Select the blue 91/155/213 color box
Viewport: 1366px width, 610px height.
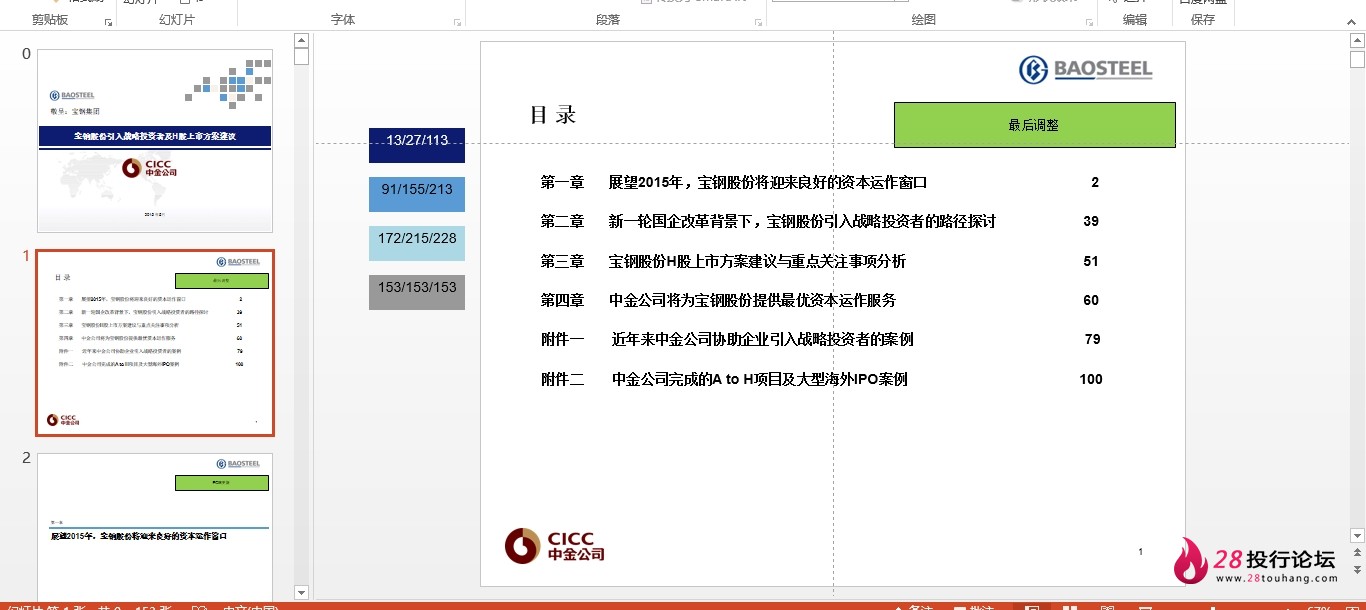[417, 194]
